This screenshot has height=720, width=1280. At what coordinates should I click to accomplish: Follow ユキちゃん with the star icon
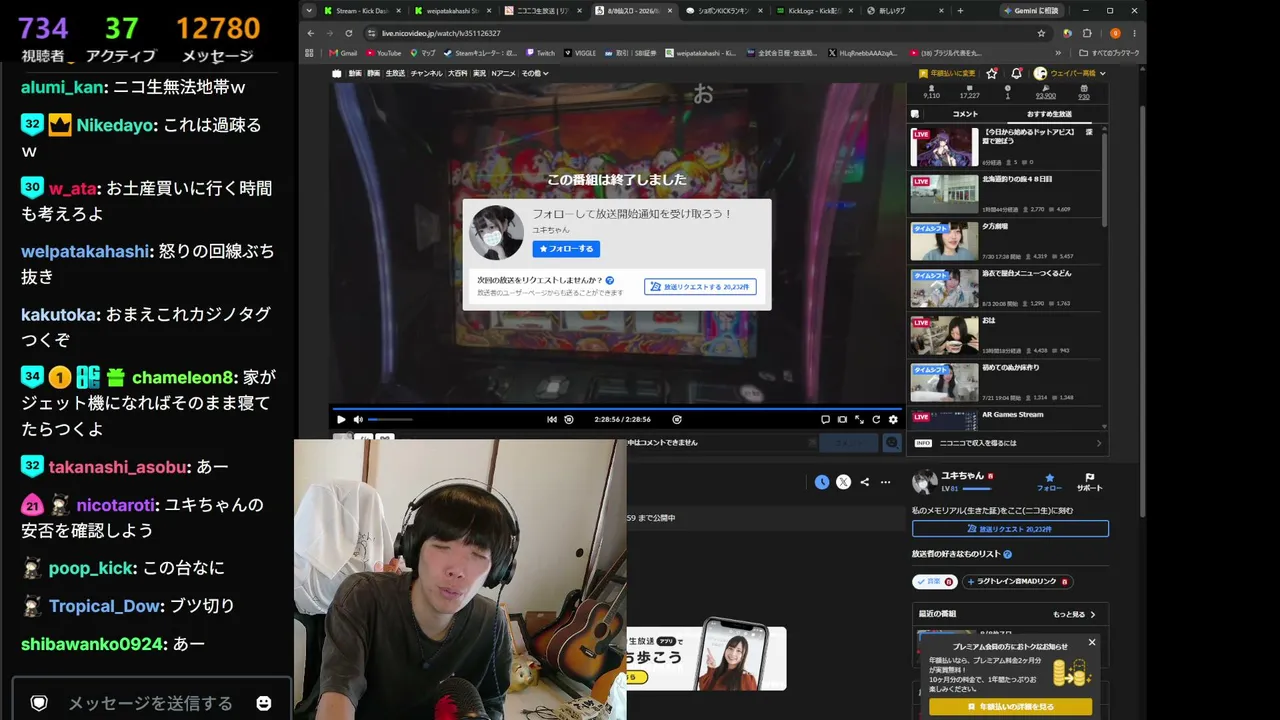click(x=1049, y=481)
